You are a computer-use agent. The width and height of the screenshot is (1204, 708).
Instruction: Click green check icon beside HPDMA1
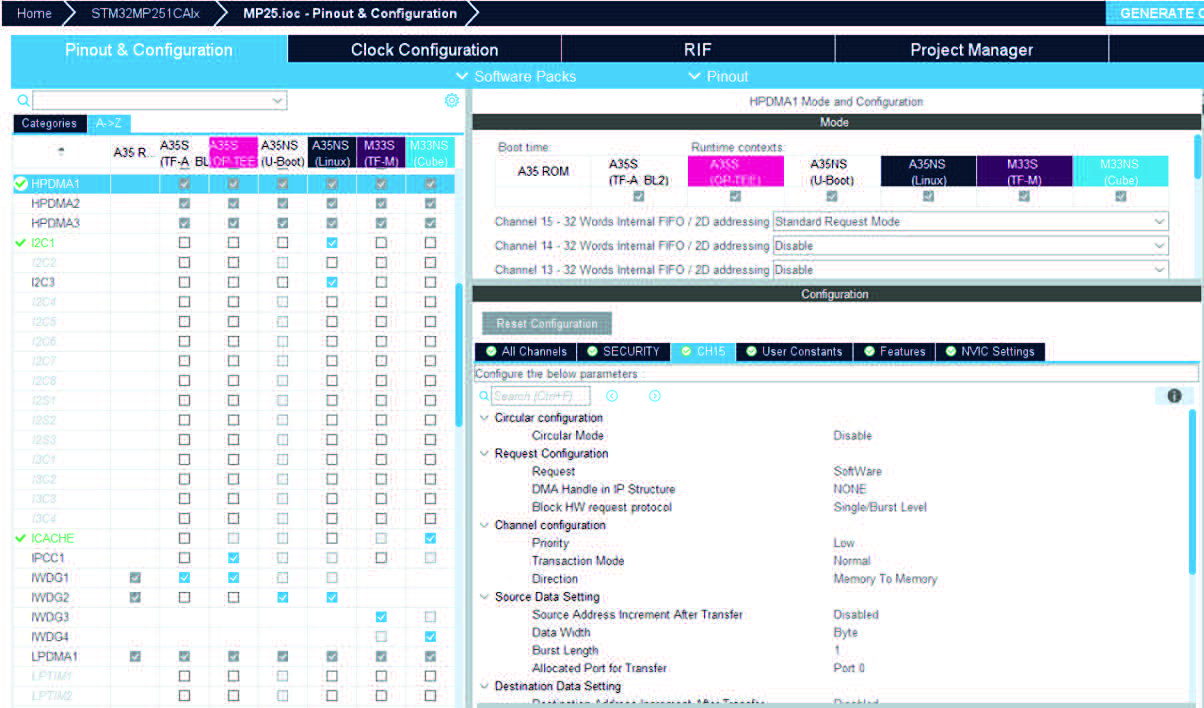click(x=20, y=184)
